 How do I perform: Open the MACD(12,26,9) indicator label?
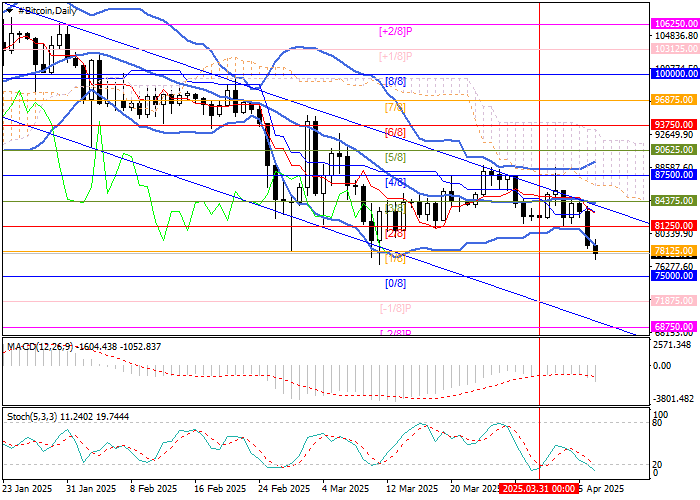coord(40,346)
